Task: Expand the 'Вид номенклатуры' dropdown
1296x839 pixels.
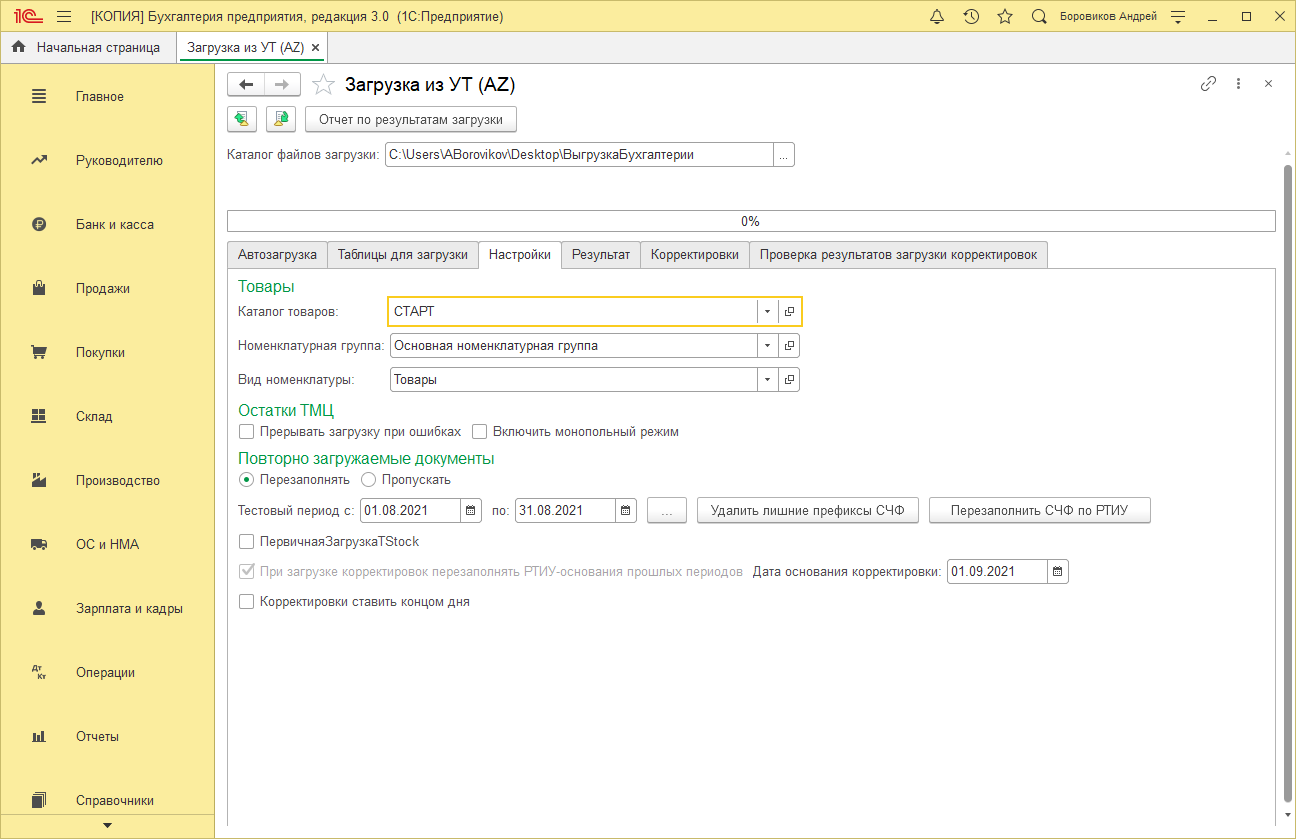Action: point(767,380)
